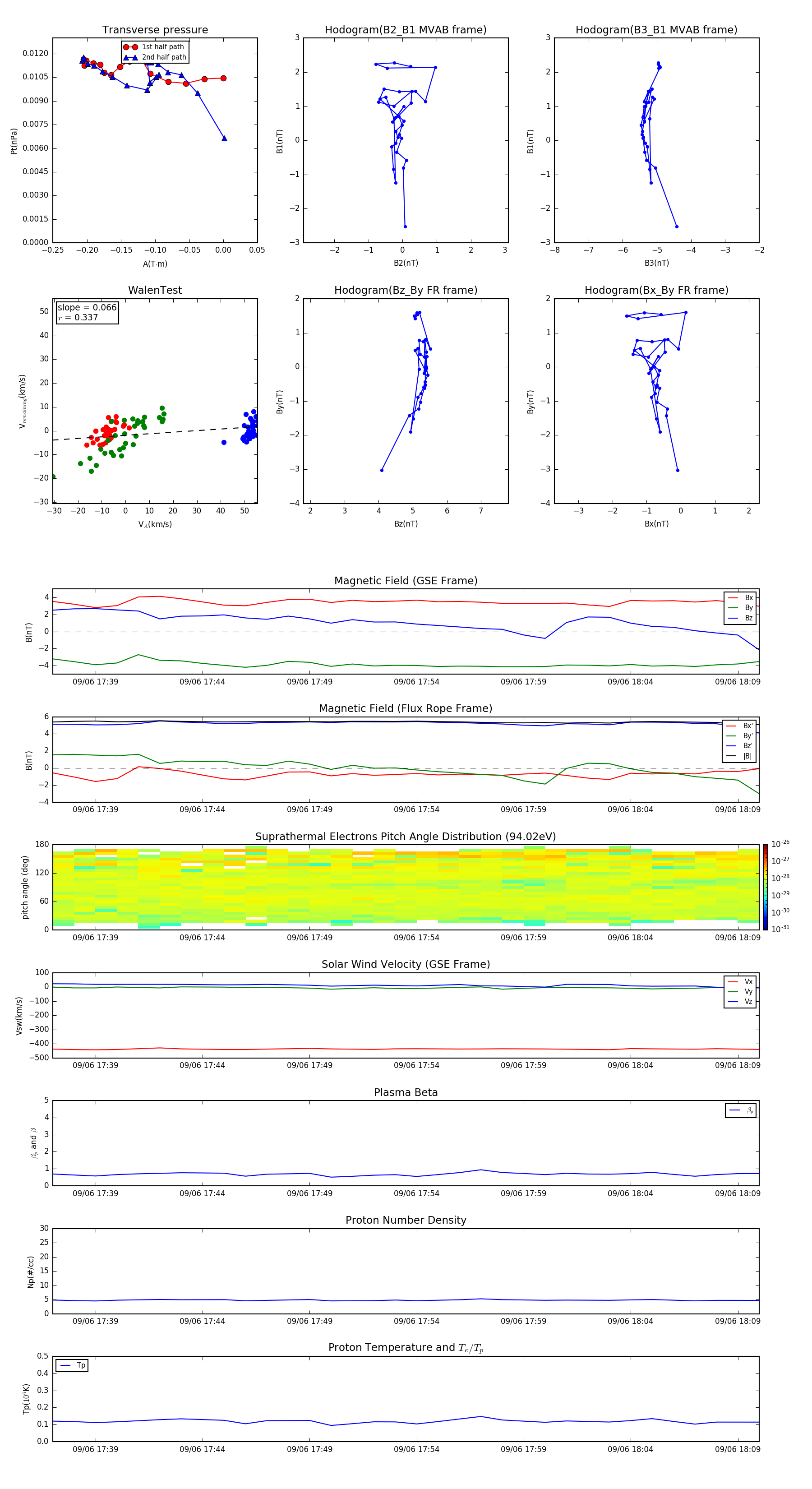Click the 'B3(nT)' x-axis label
The width and height of the screenshot is (812, 1489).
[656, 263]
